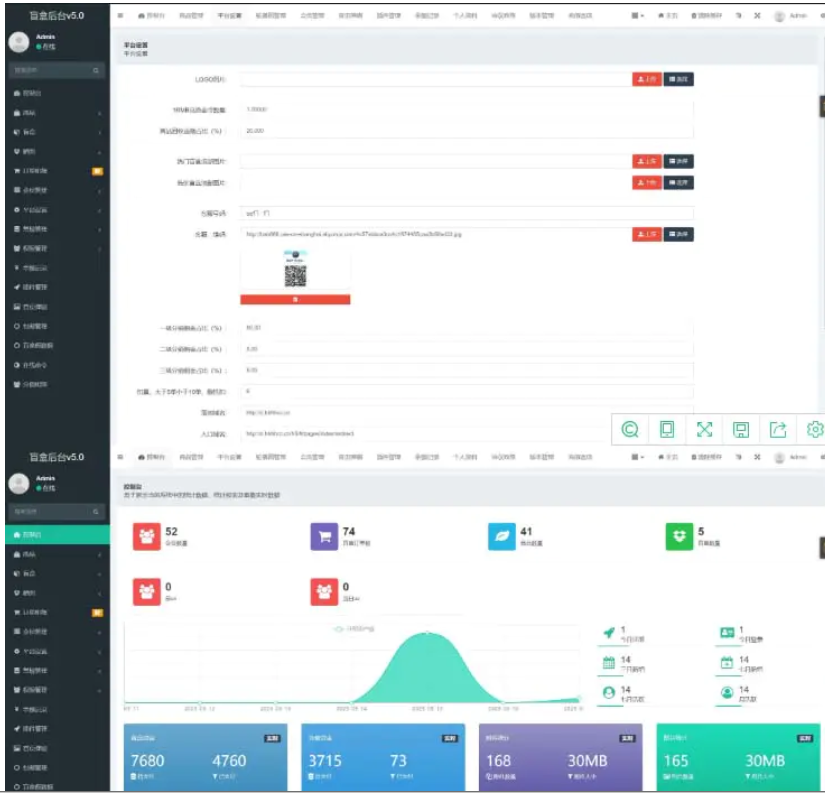Image resolution: width=825 pixels, height=793 pixels.
Task: Click the sidebar search magnifier on settings page
Action: pyautogui.click(x=96, y=71)
